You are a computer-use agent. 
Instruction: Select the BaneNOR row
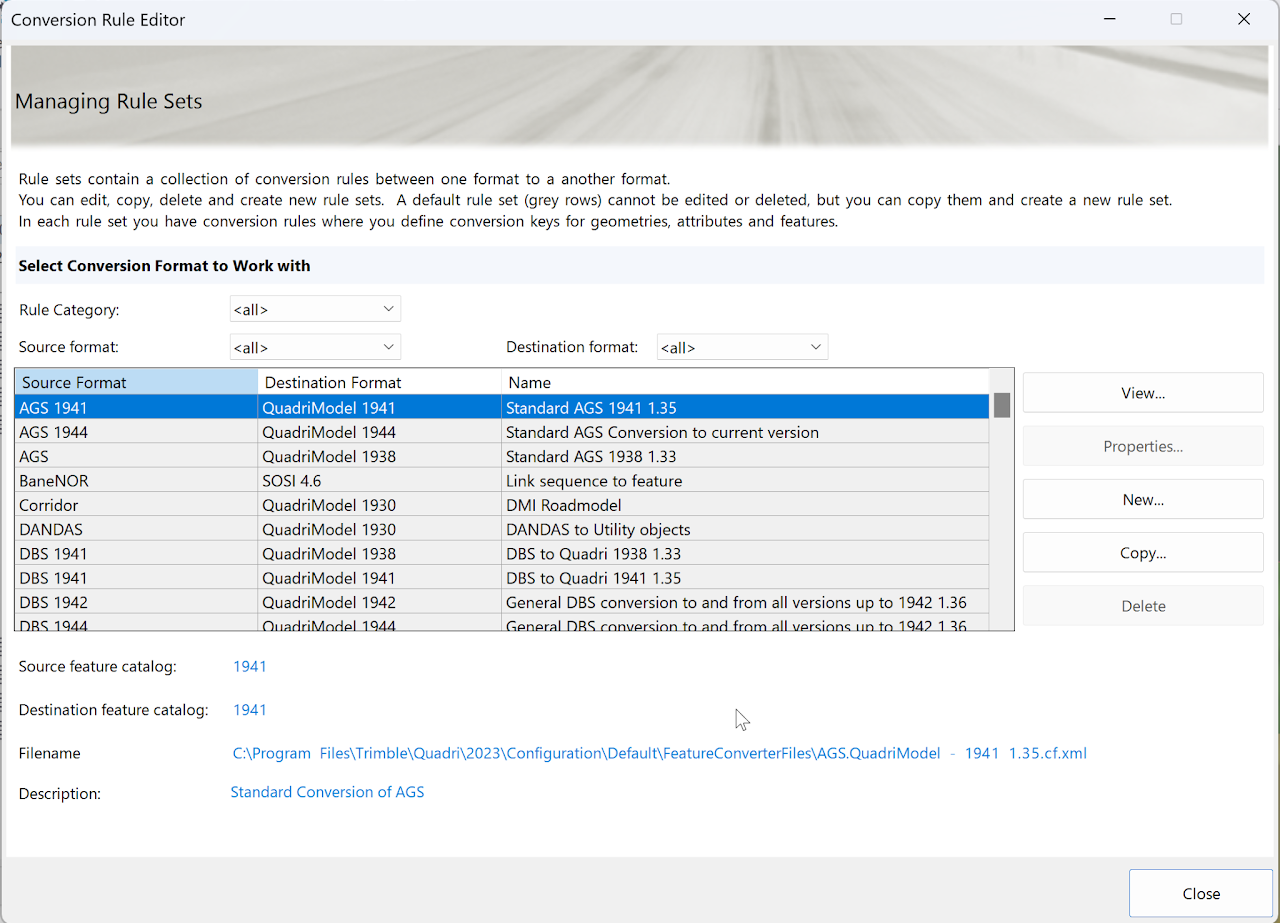point(502,480)
